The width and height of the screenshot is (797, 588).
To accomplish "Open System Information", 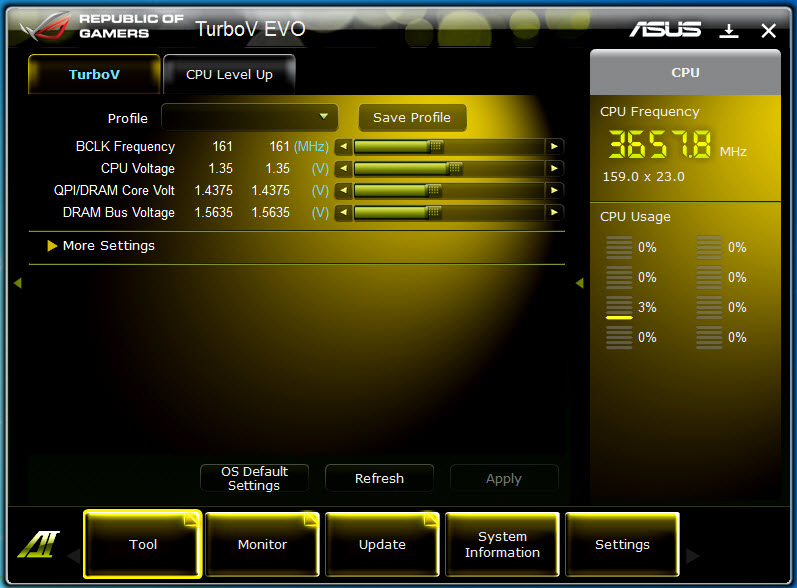I will (502, 544).
